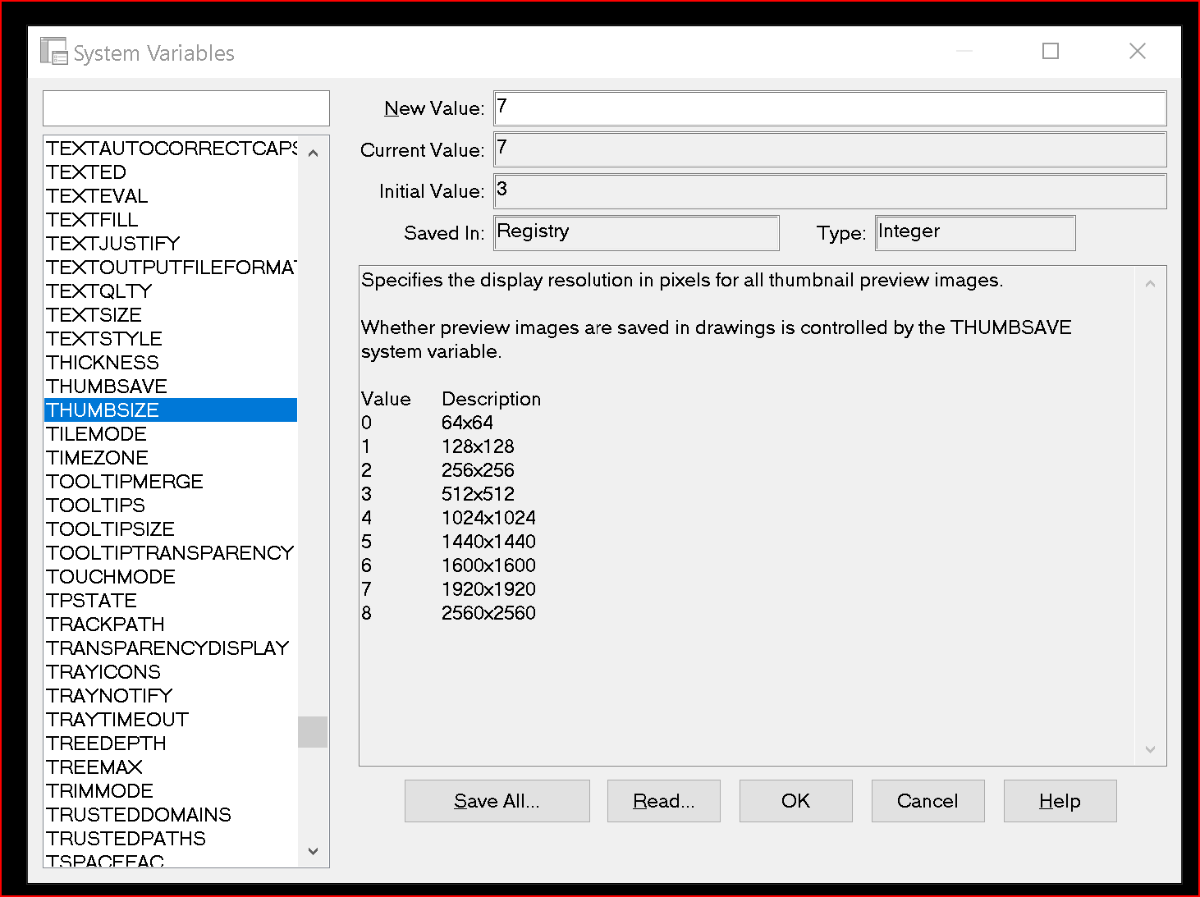Image resolution: width=1200 pixels, height=897 pixels.
Task: Choose TRANSPARENCYDISPLAY from the list
Action: [x=170, y=648]
